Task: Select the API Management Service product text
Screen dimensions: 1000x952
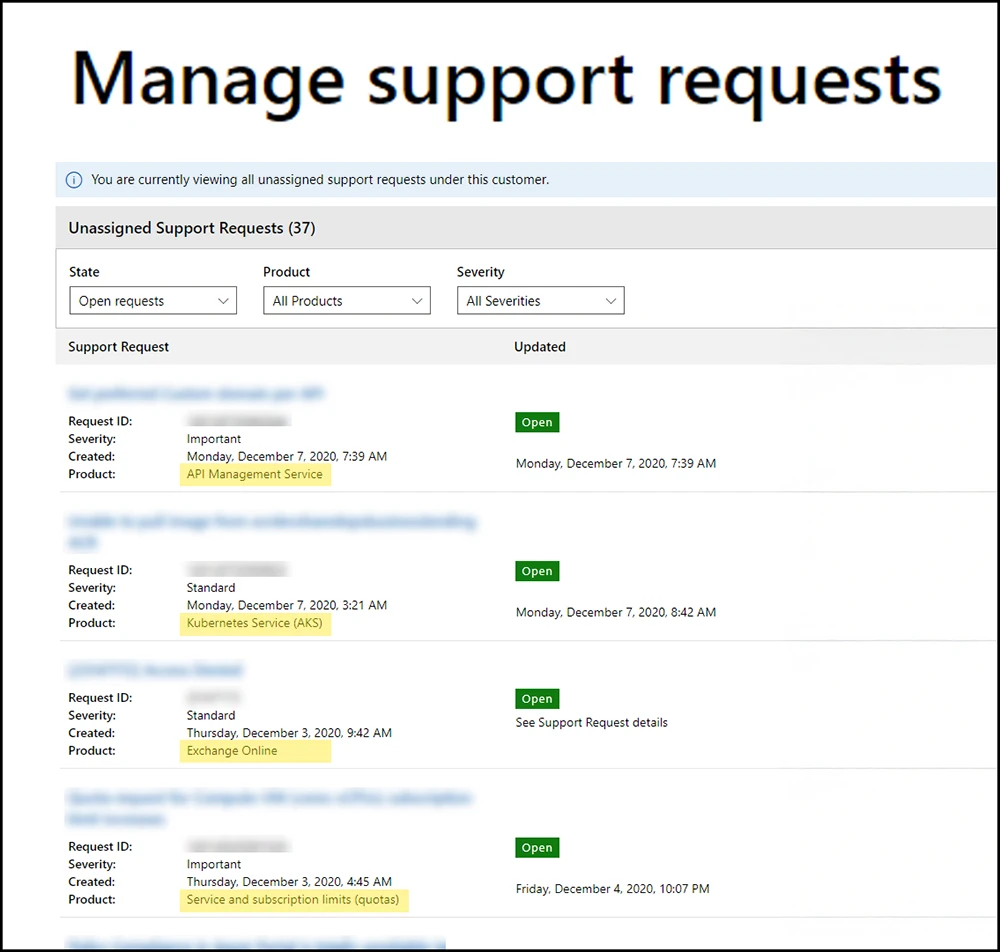Action: [x=254, y=474]
